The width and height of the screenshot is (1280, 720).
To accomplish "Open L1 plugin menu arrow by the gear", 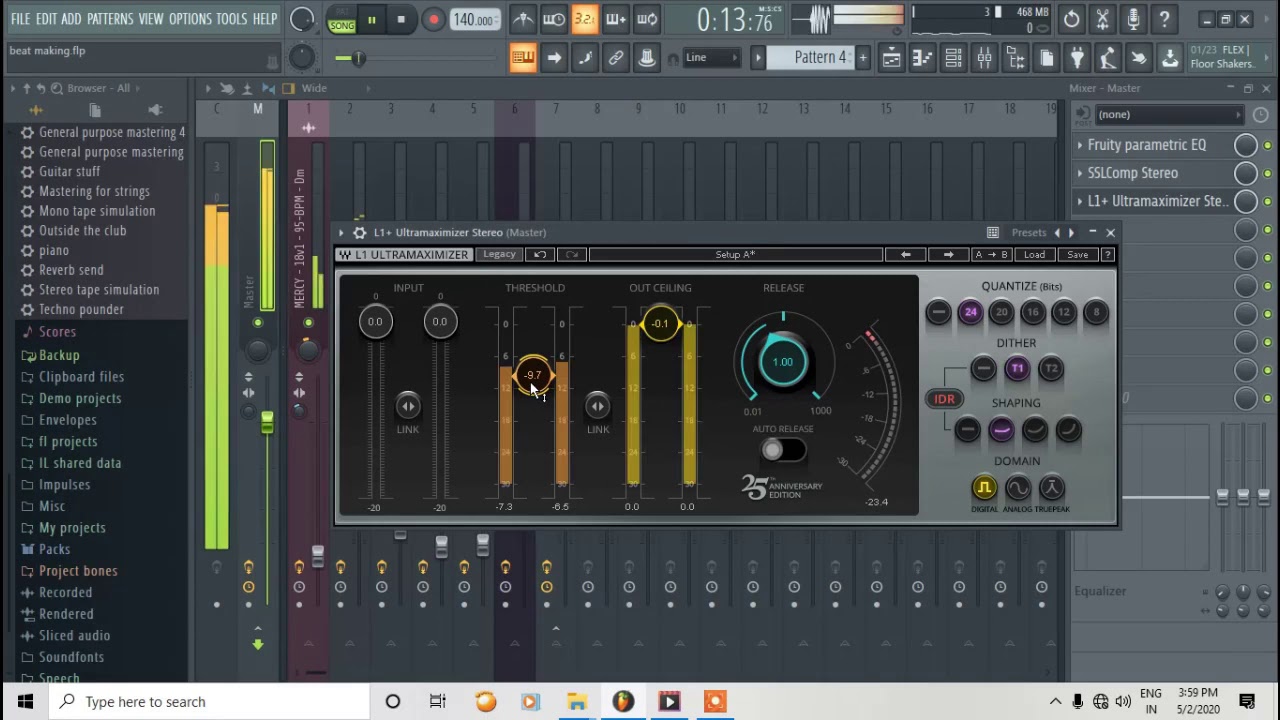I will click(341, 233).
